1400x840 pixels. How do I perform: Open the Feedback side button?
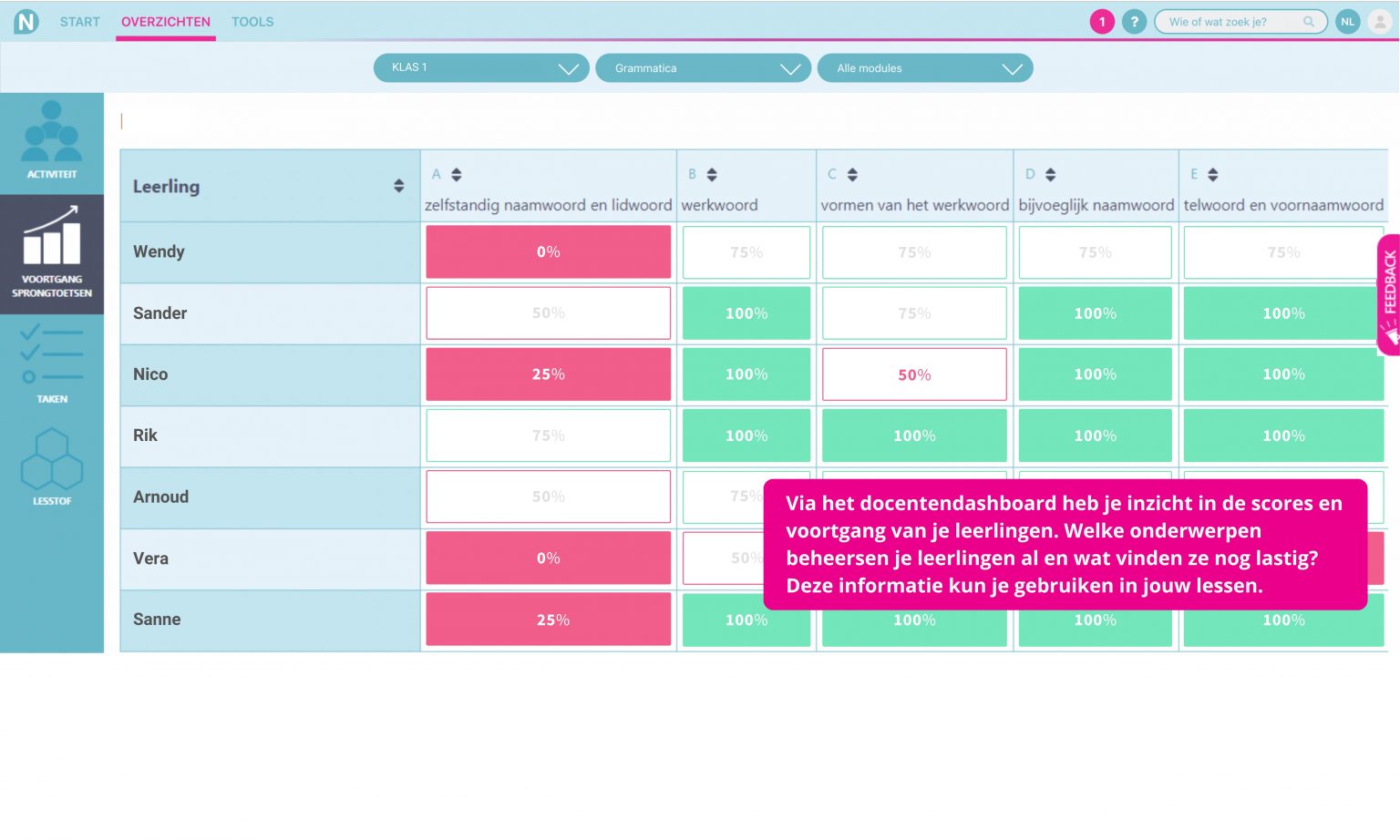[x=1389, y=293]
